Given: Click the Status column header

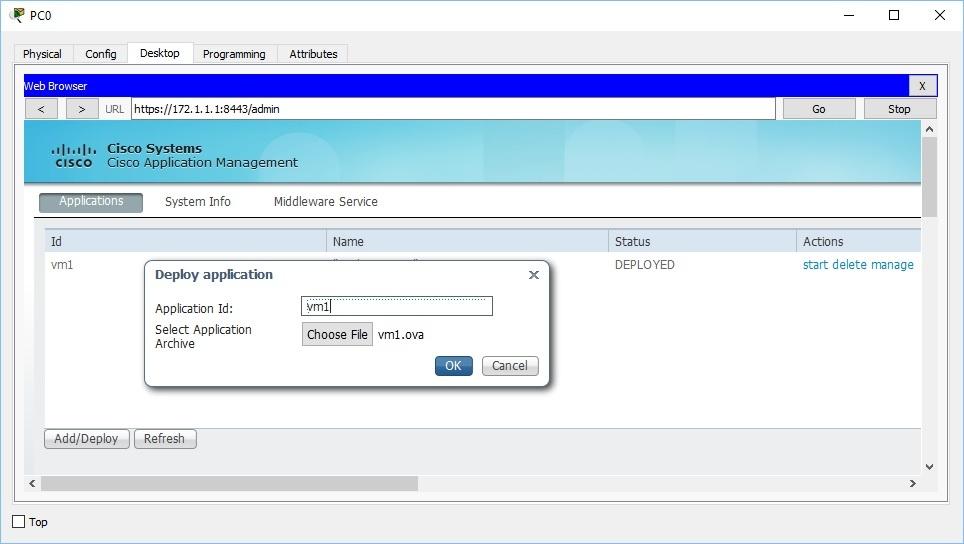Looking at the screenshot, I should coord(703,242).
